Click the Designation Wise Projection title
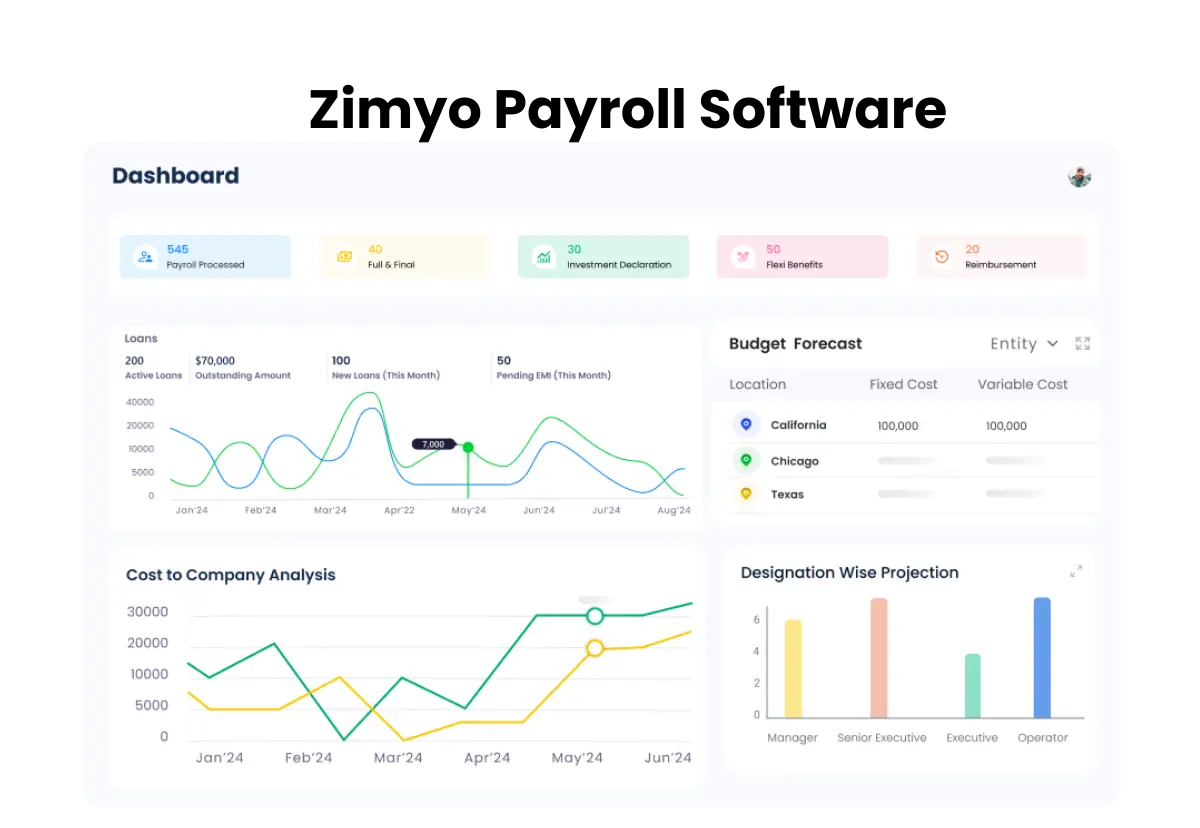1200x828 pixels. pyautogui.click(x=849, y=573)
